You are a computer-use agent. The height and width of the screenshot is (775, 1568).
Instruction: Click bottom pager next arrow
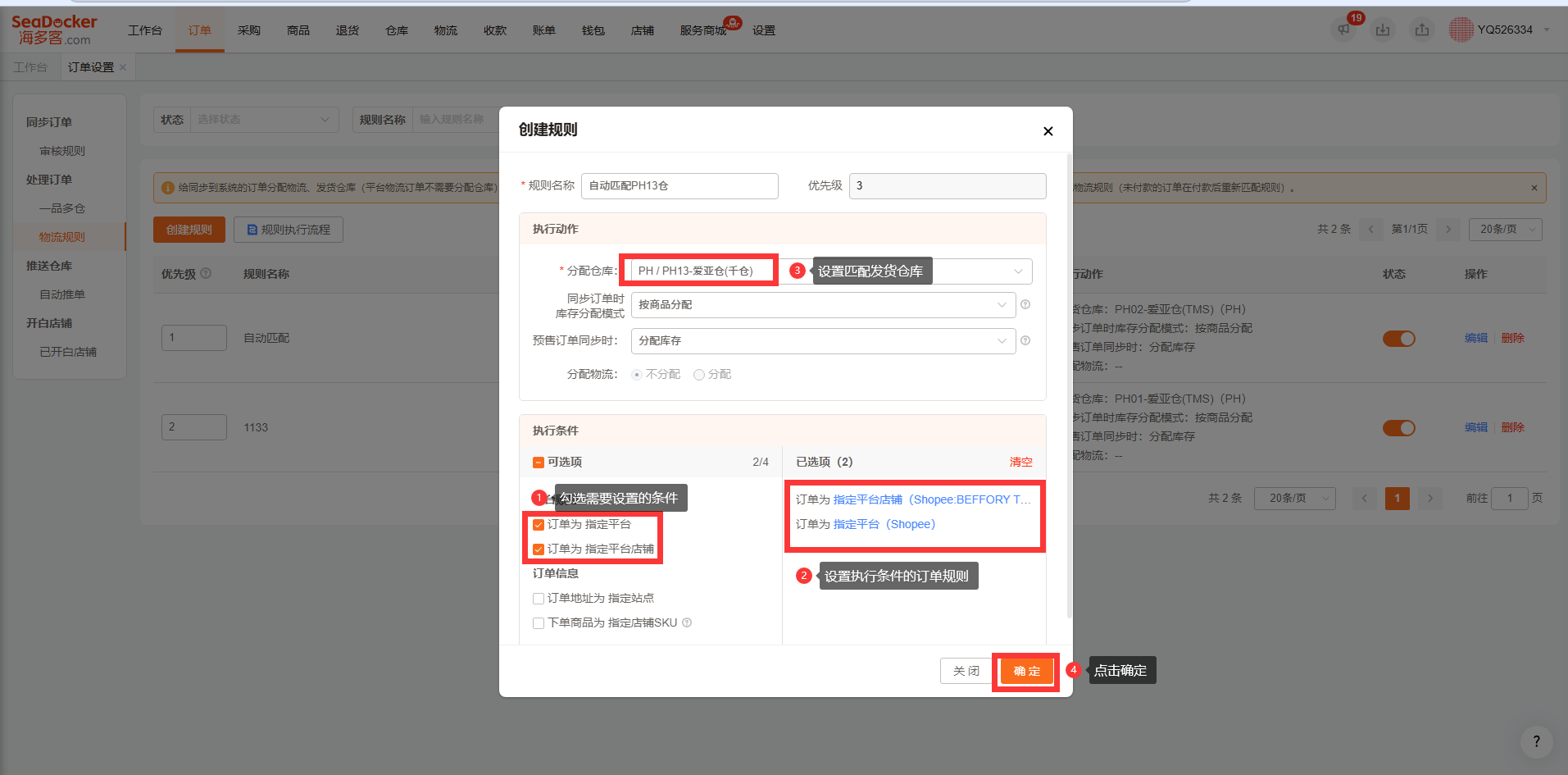pos(1430,498)
